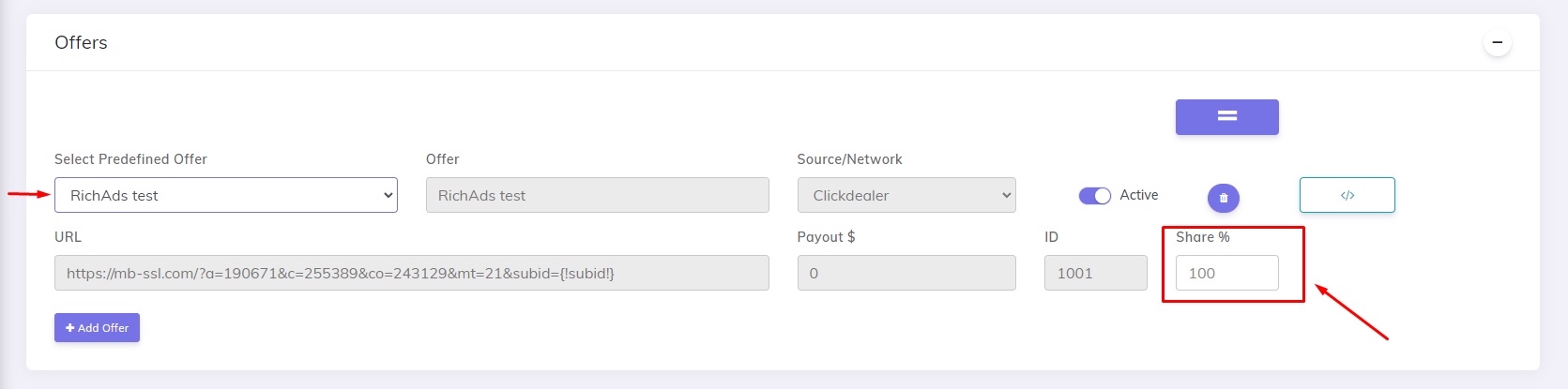Viewport: 1568px width, 389px height.
Task: Delete the offer using trash icon
Action: (1223, 198)
